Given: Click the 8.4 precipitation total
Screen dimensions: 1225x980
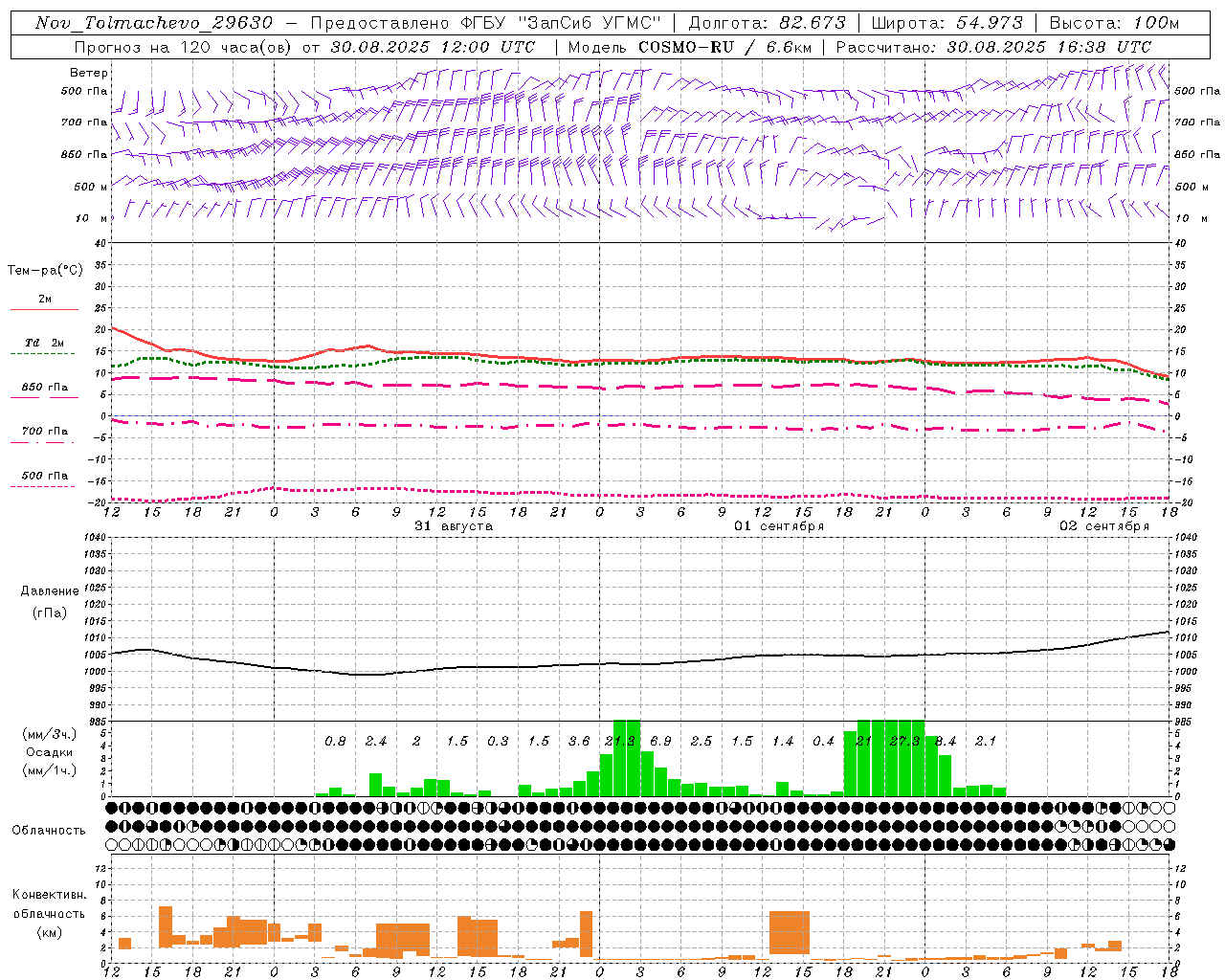Looking at the screenshot, I should [x=946, y=742].
